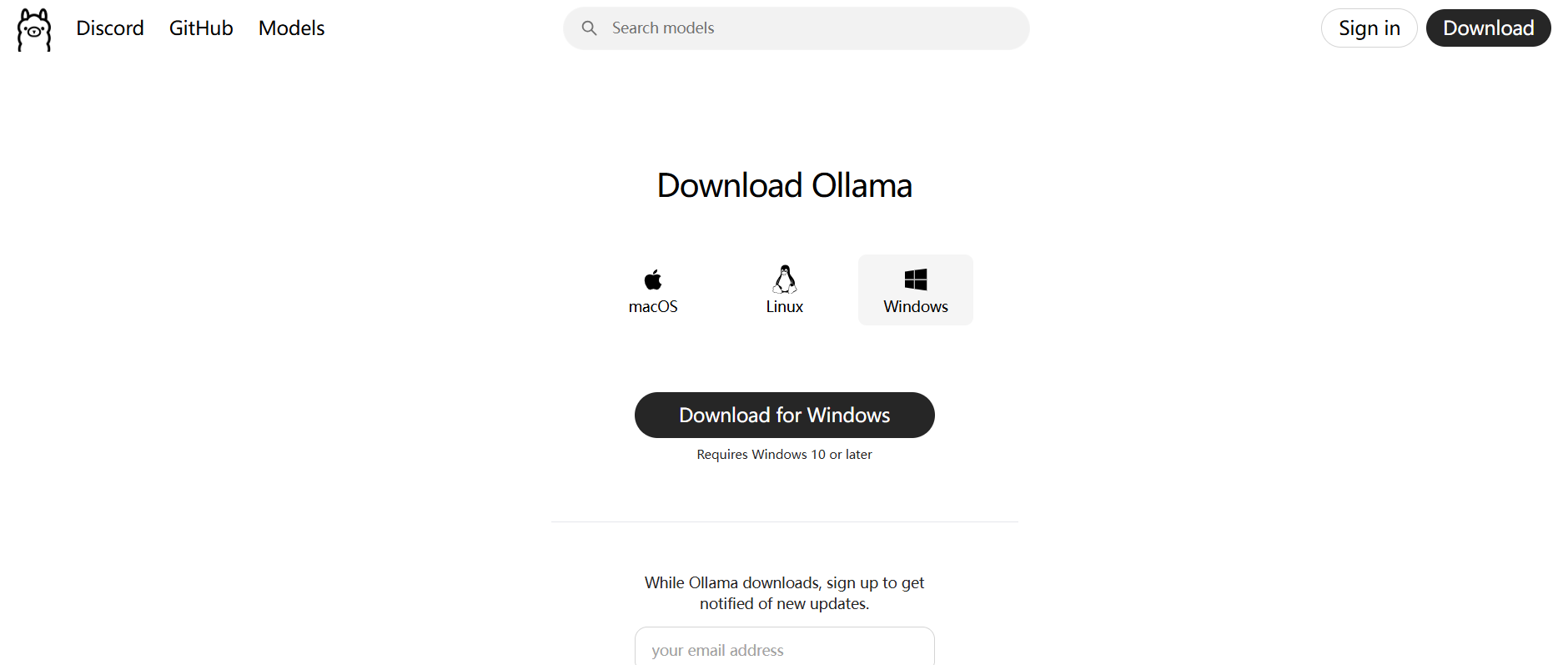The image size is (1568, 665).
Task: Open the GitHub link
Action: [201, 28]
